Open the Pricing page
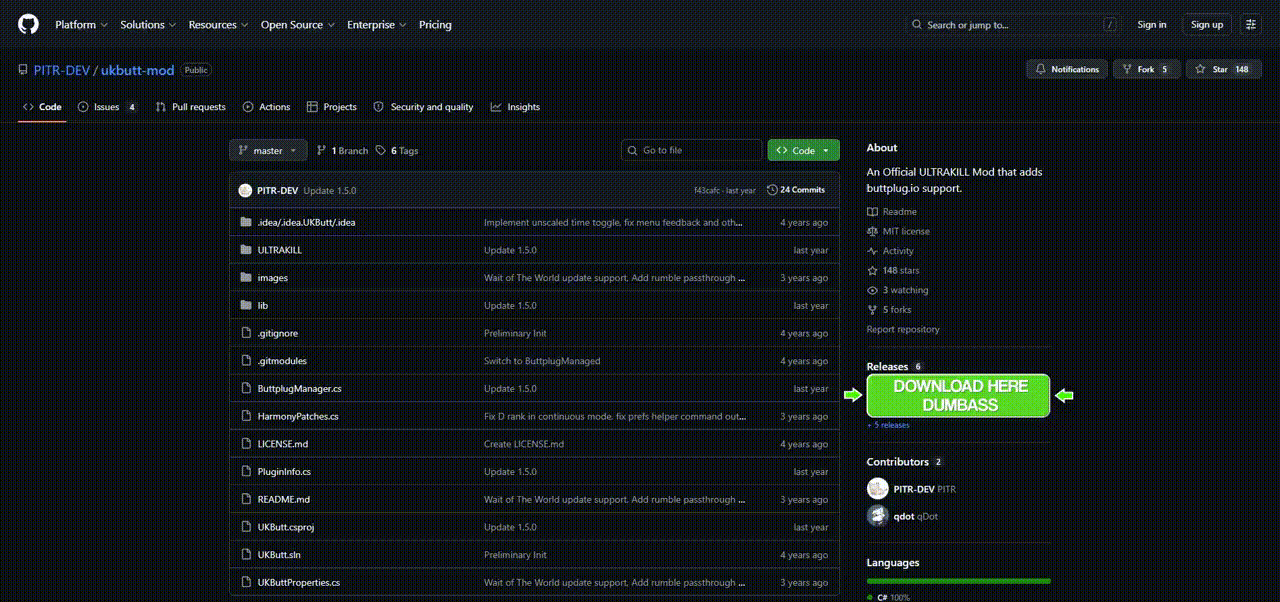1280x602 pixels. point(435,24)
